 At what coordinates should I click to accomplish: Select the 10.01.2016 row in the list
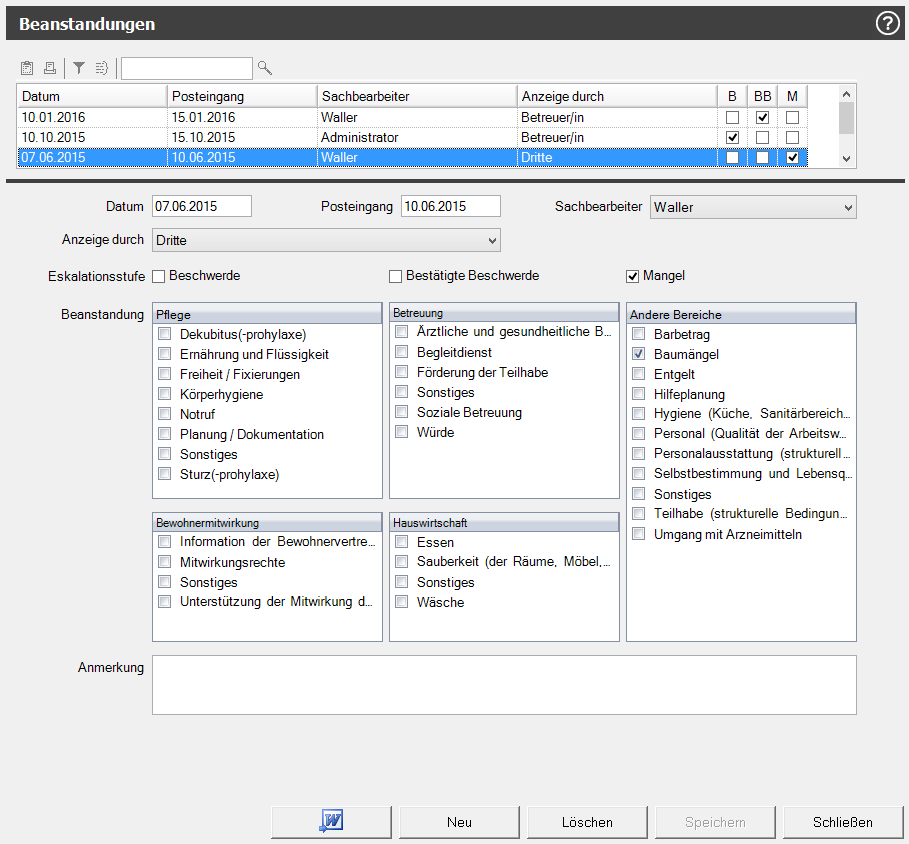92,117
